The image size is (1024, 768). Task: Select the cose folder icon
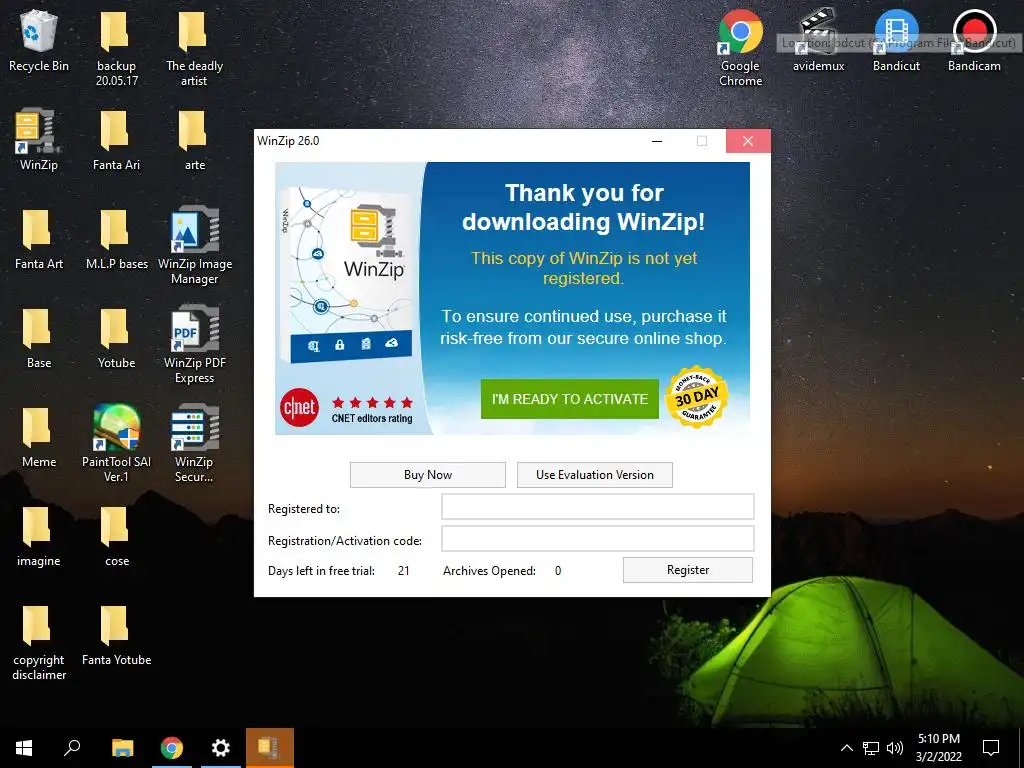click(116, 537)
